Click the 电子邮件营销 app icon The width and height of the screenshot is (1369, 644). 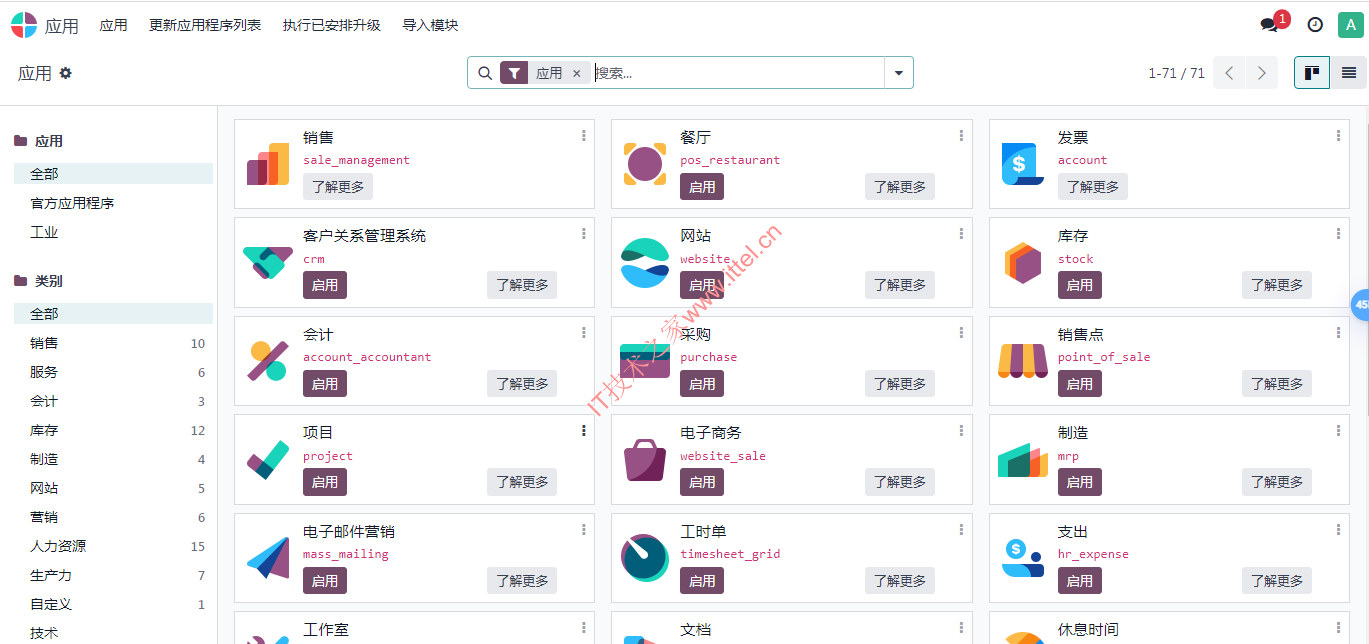pyautogui.click(x=268, y=558)
